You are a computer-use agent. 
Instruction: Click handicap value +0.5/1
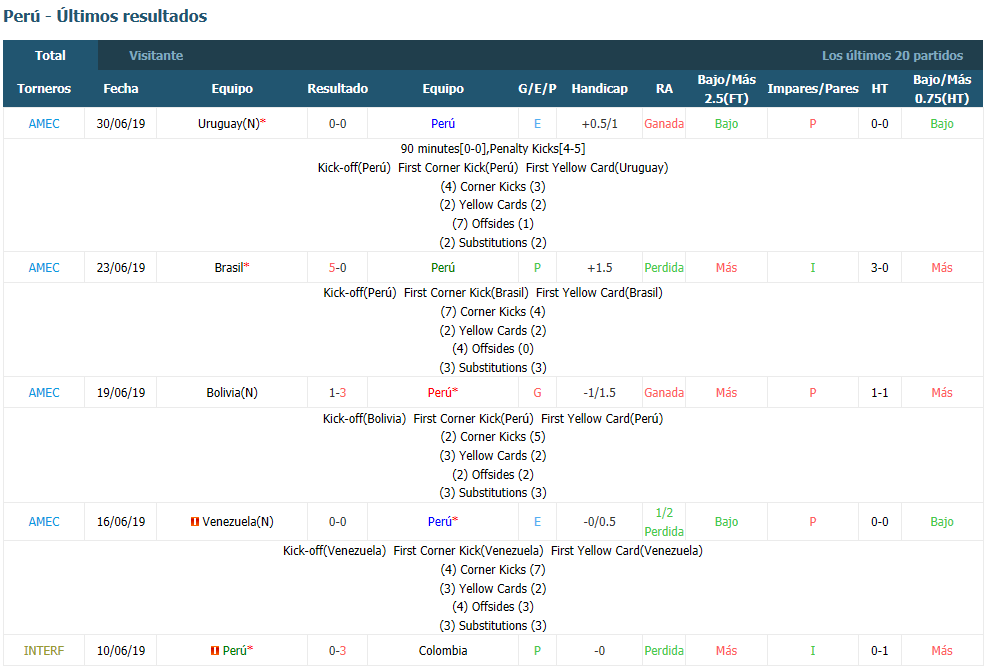click(599, 124)
